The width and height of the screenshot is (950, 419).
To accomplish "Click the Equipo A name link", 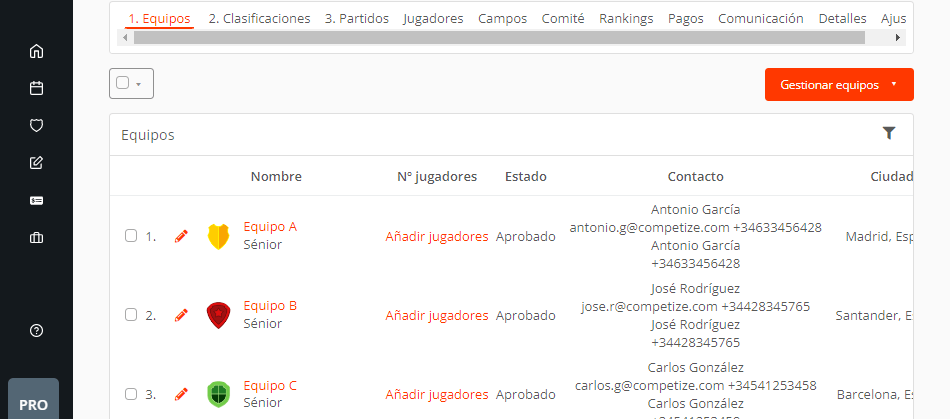I will [x=270, y=227].
